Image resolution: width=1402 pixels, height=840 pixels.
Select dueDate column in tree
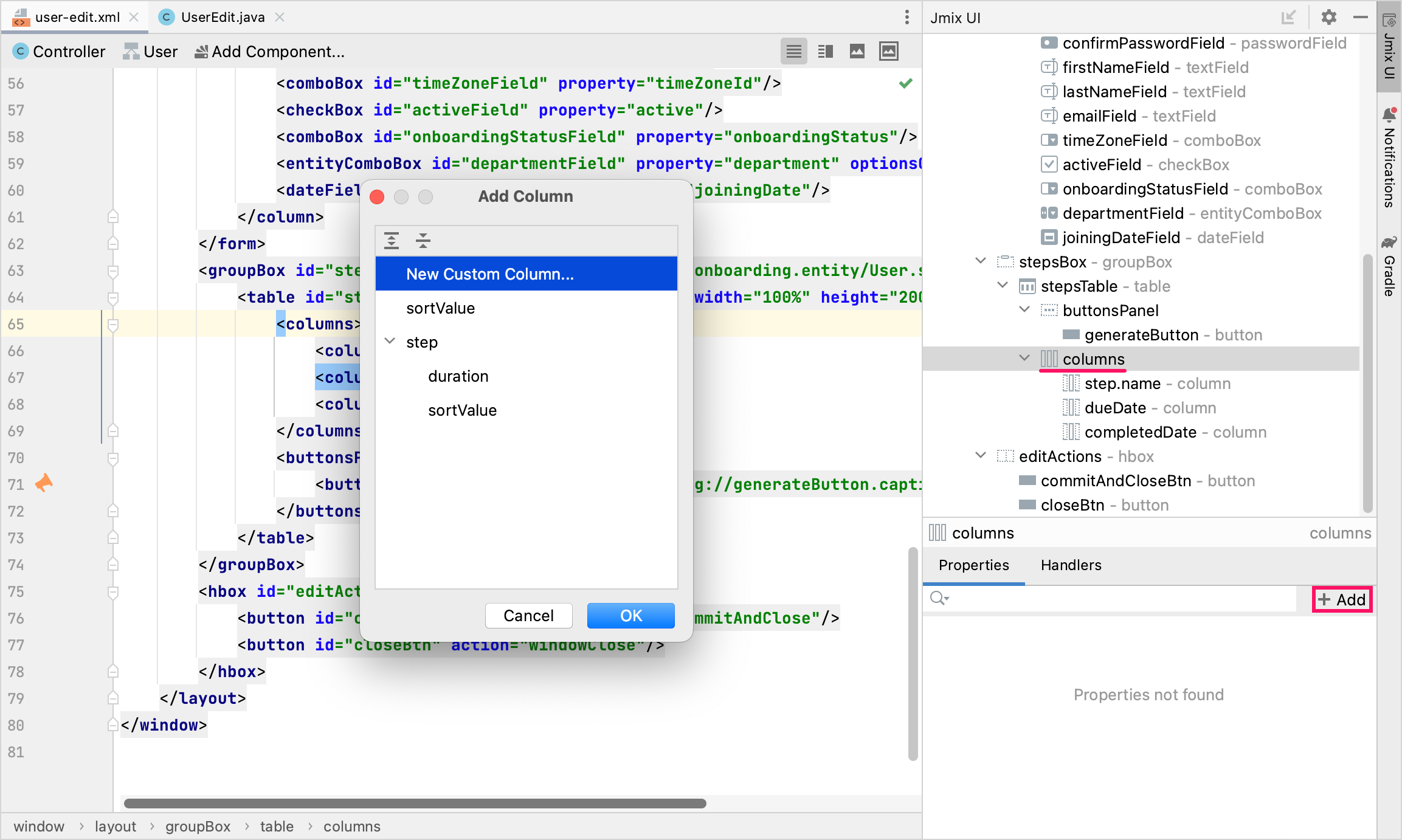coord(1139,408)
